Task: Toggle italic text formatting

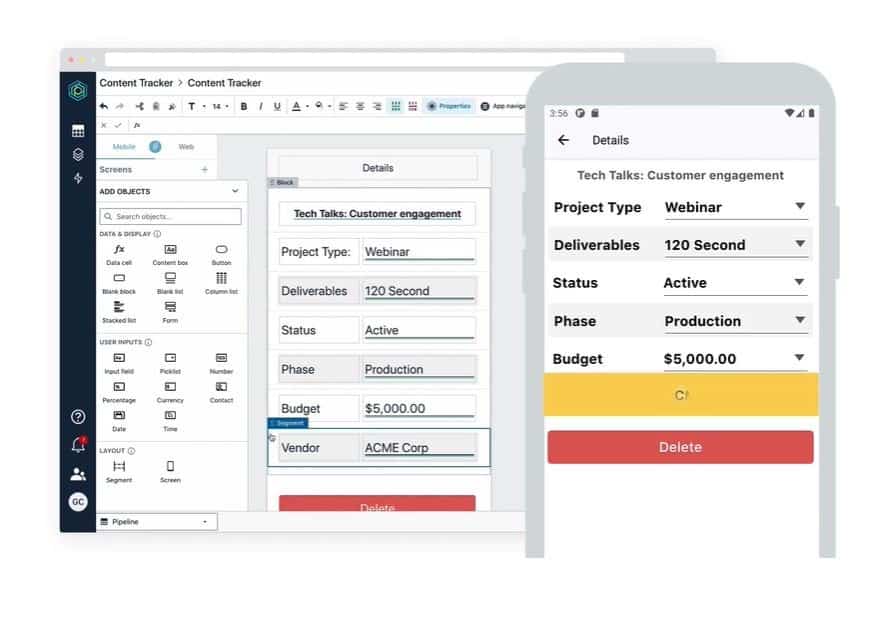Action: tap(260, 106)
